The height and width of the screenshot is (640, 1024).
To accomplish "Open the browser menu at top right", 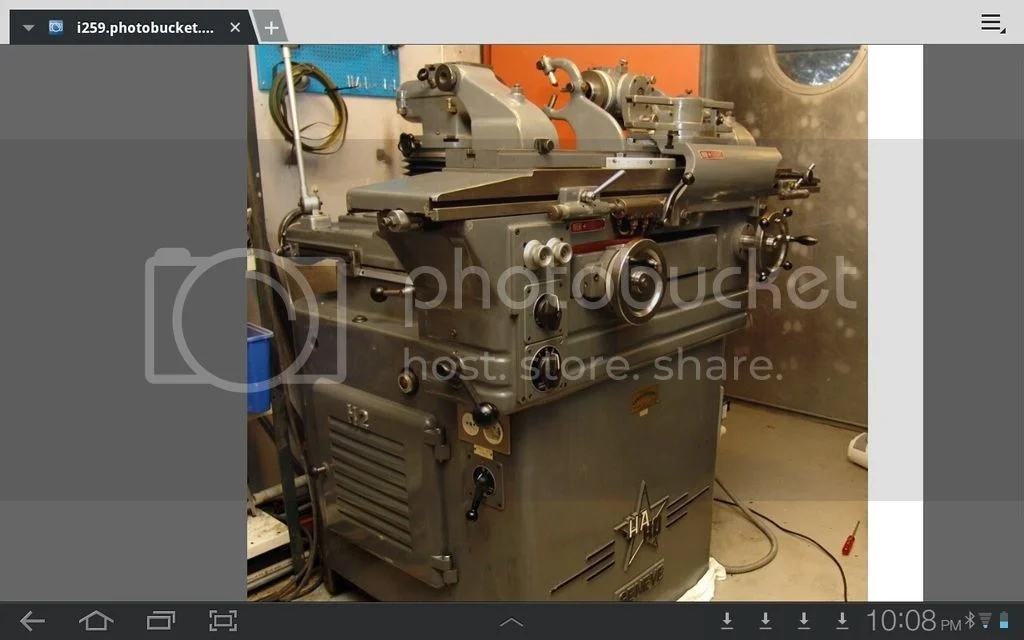I will tap(991, 23).
